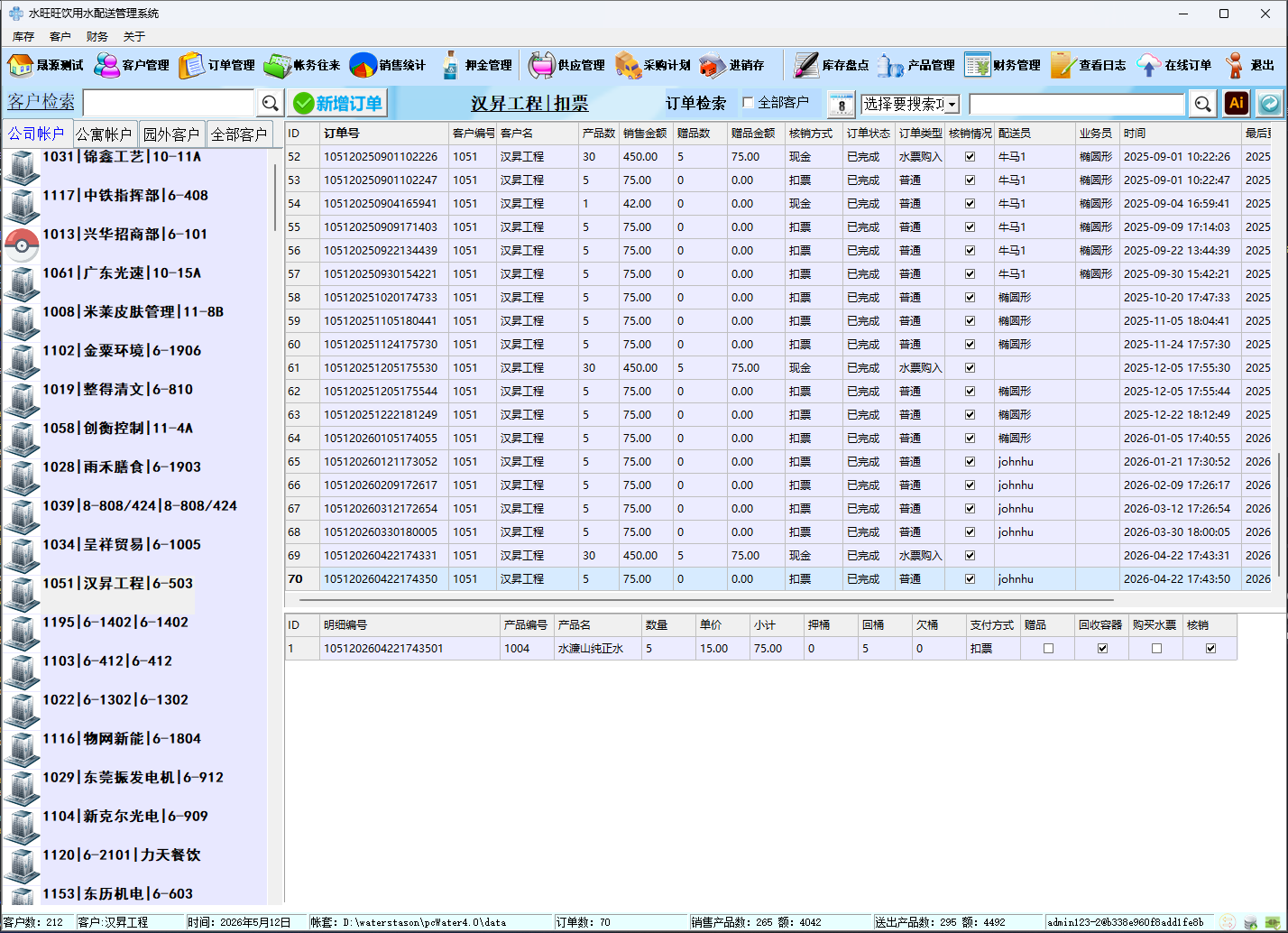Screen dimensions: 1288x933
Task: Select order row 105120260312172654
Action: pos(777,508)
